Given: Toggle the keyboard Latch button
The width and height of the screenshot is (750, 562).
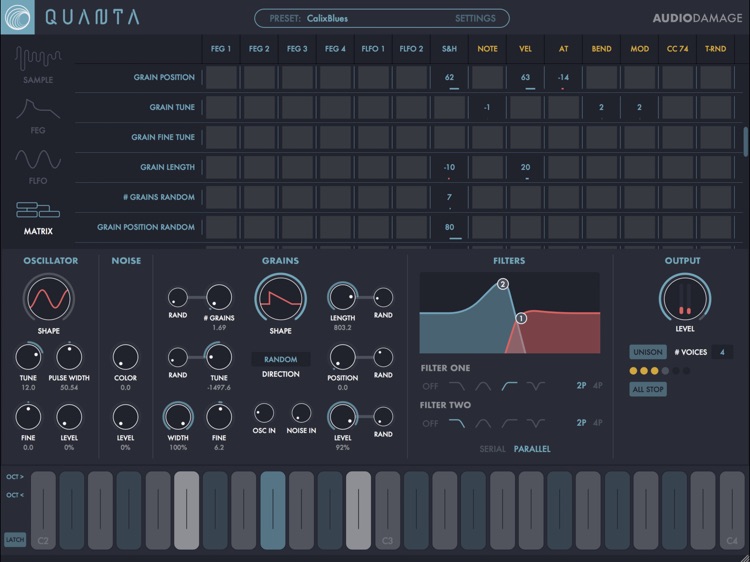Looking at the screenshot, I should [14, 539].
